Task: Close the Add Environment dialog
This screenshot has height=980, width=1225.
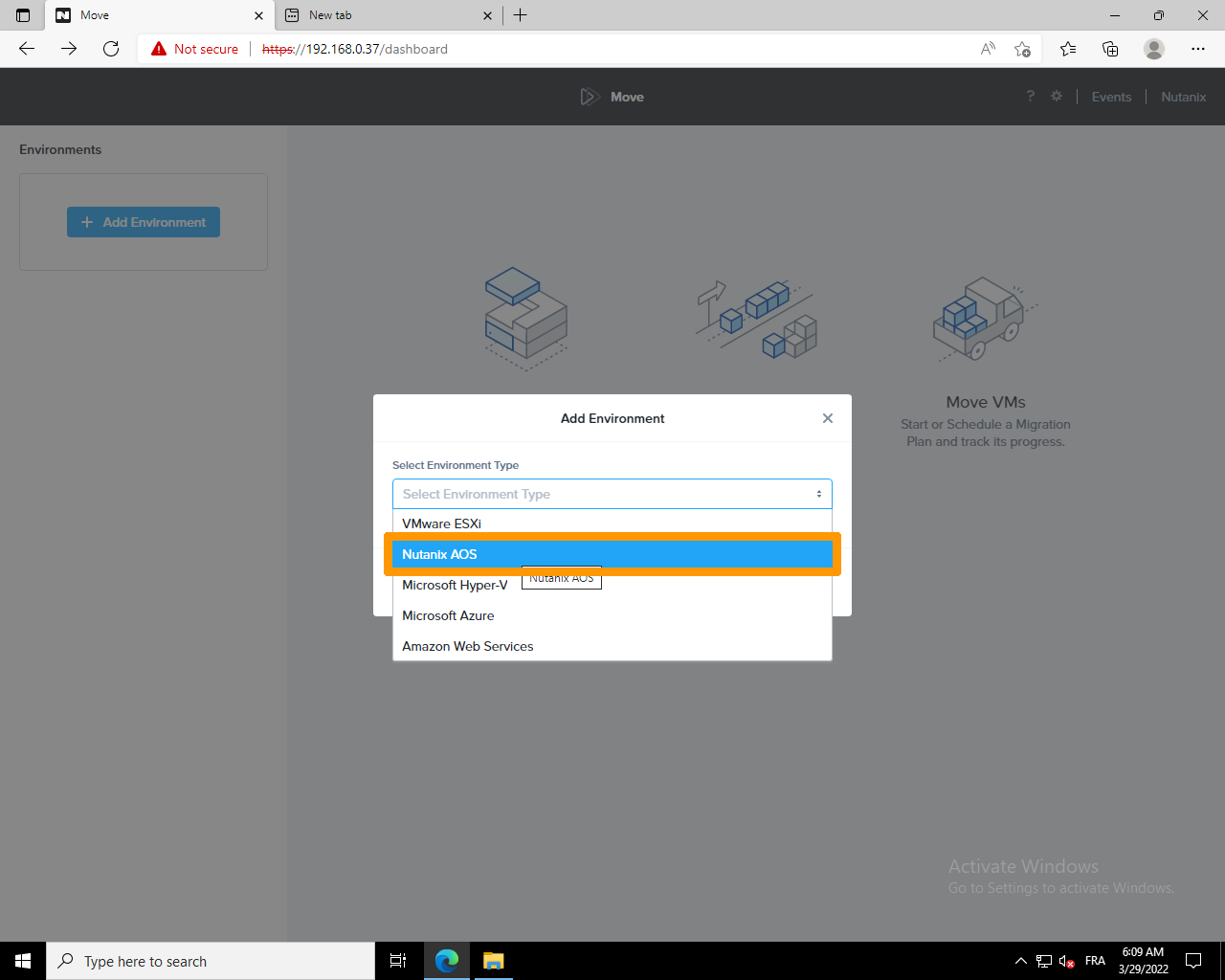Action: coord(828,418)
